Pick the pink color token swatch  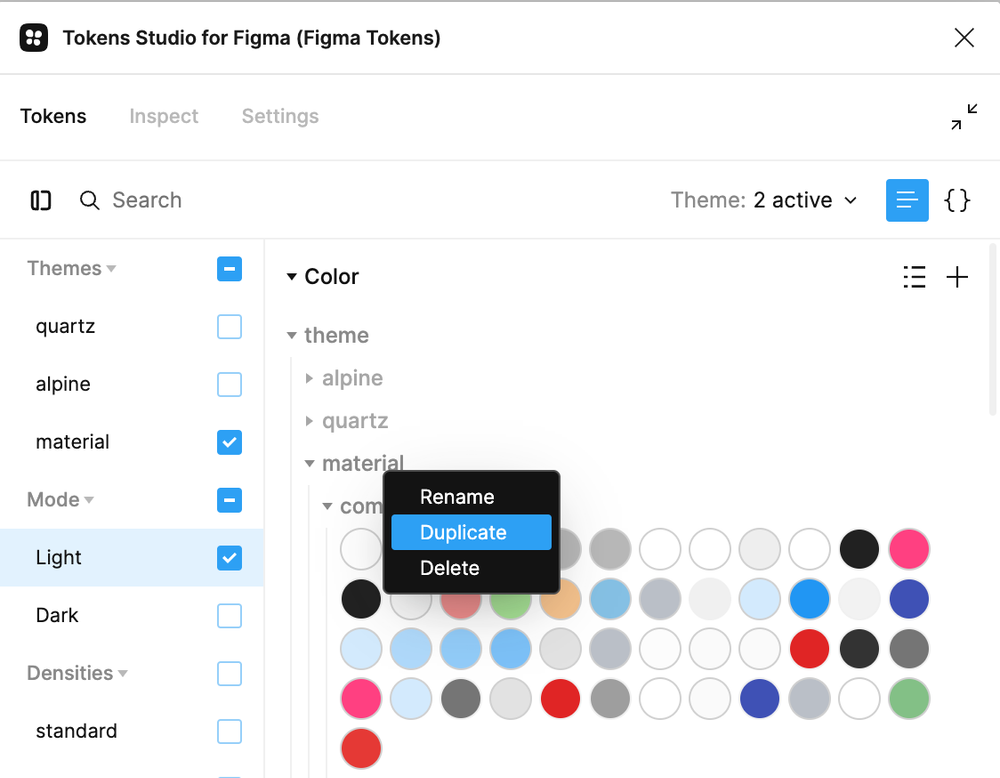(x=909, y=549)
